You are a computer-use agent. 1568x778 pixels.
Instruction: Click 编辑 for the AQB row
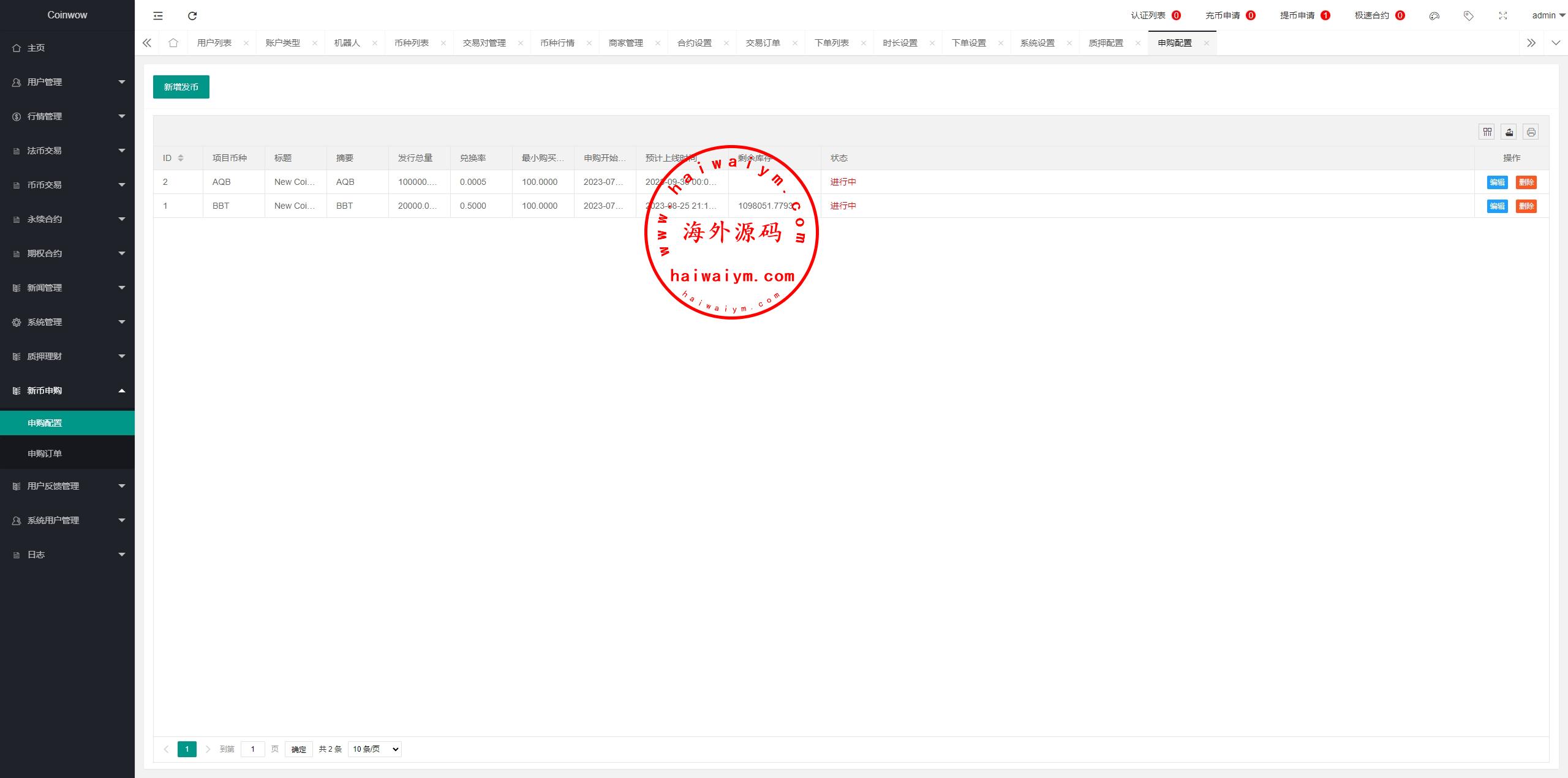(1497, 182)
